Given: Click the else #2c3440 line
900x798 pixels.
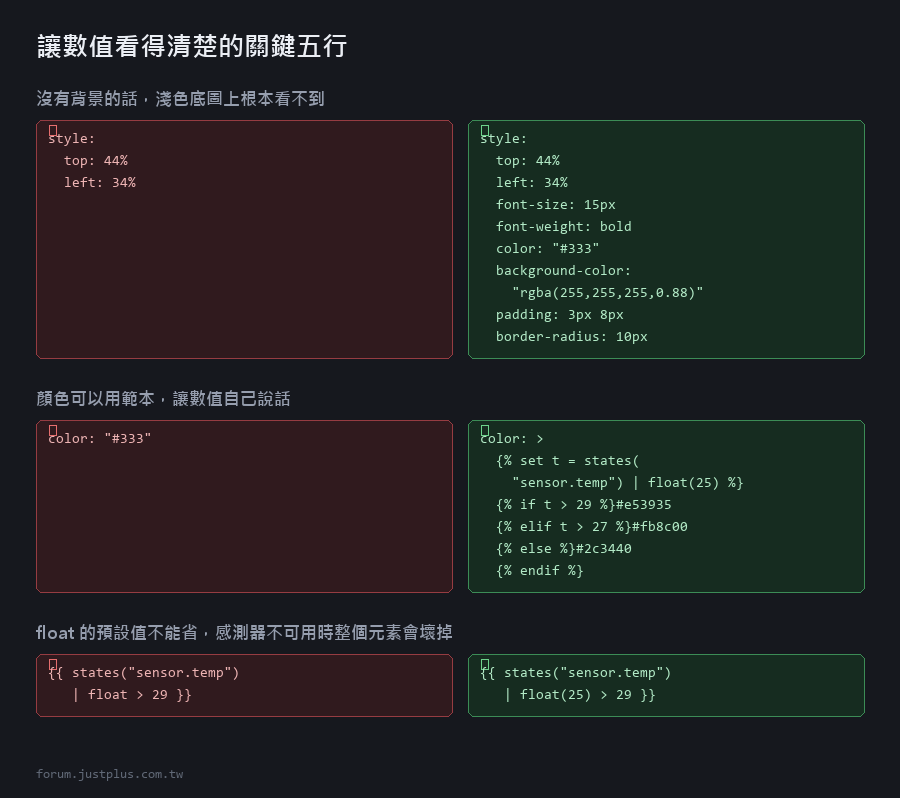Looking at the screenshot, I should (x=564, y=549).
